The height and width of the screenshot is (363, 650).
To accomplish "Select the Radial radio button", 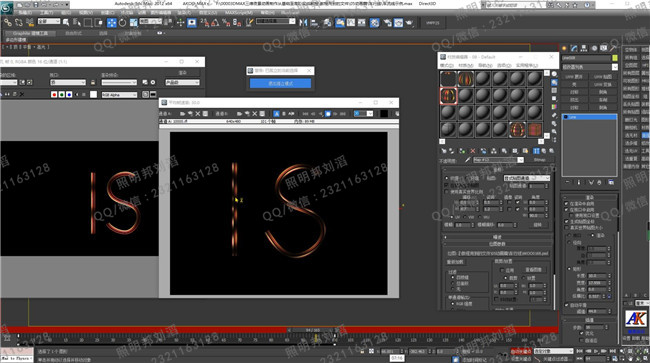I will (x=570, y=242).
